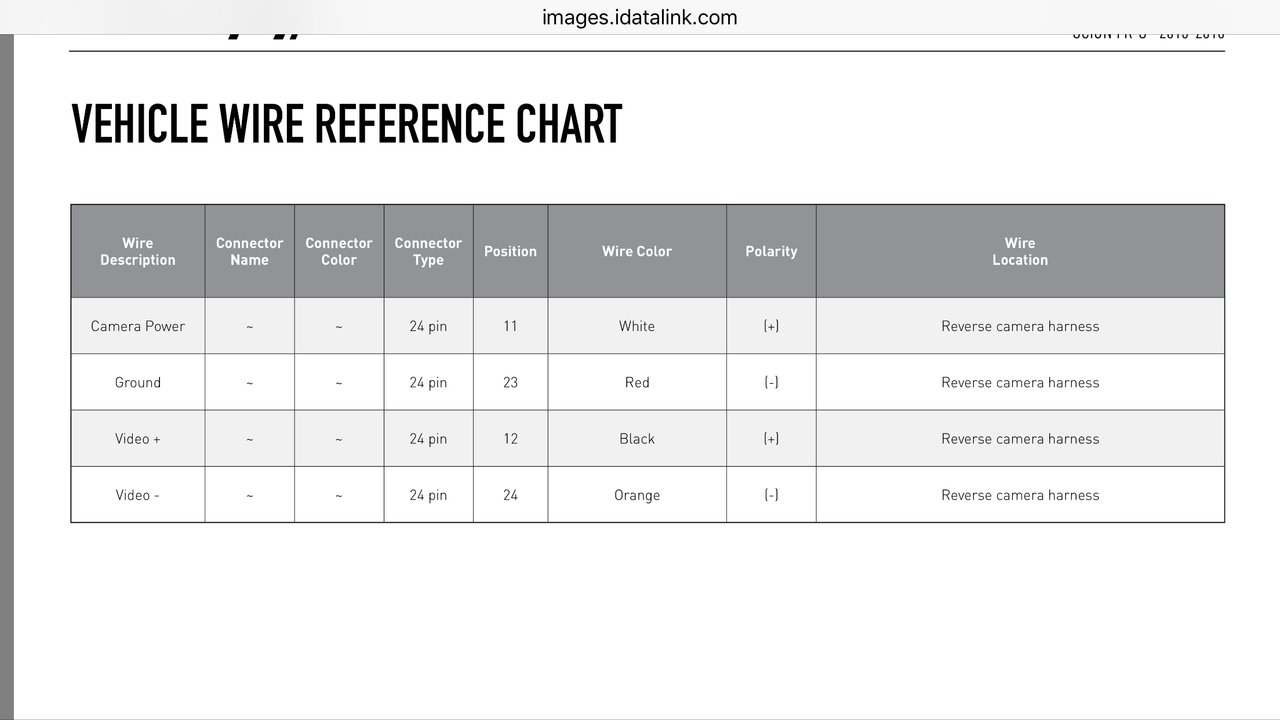The height and width of the screenshot is (720, 1280).
Task: Click the gray left page margin bar
Action: click(7, 376)
